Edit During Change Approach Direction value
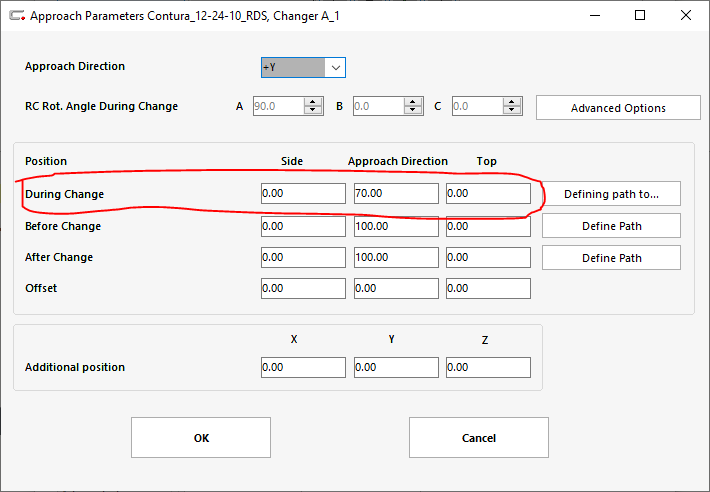Image resolution: width=710 pixels, height=492 pixels. click(x=395, y=194)
